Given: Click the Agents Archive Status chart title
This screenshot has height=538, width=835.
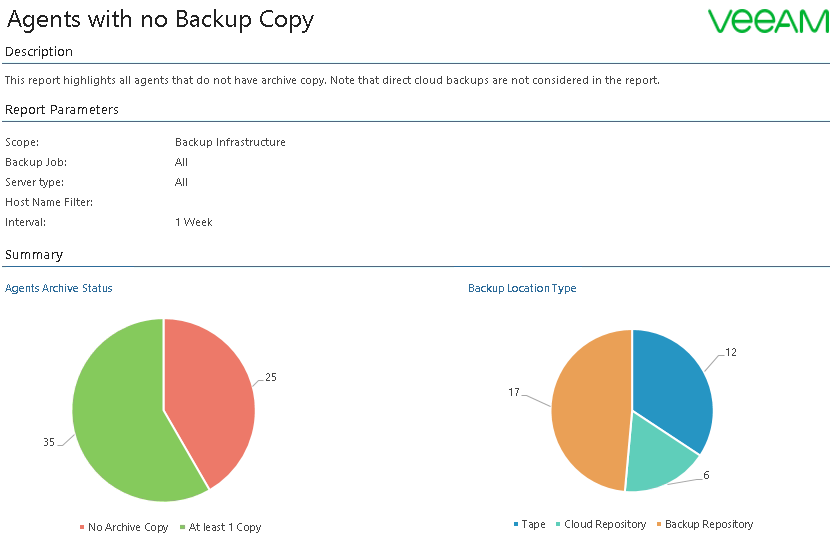Looking at the screenshot, I should [x=59, y=288].
